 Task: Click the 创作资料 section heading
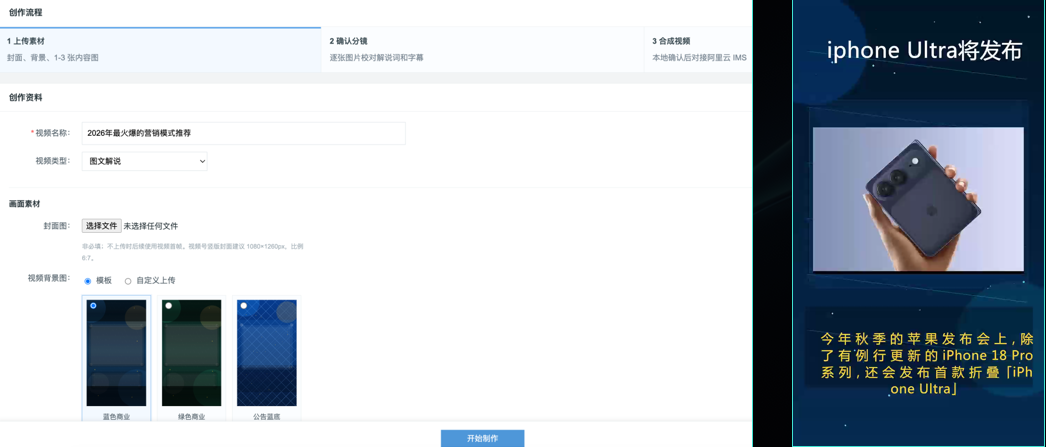coord(25,97)
